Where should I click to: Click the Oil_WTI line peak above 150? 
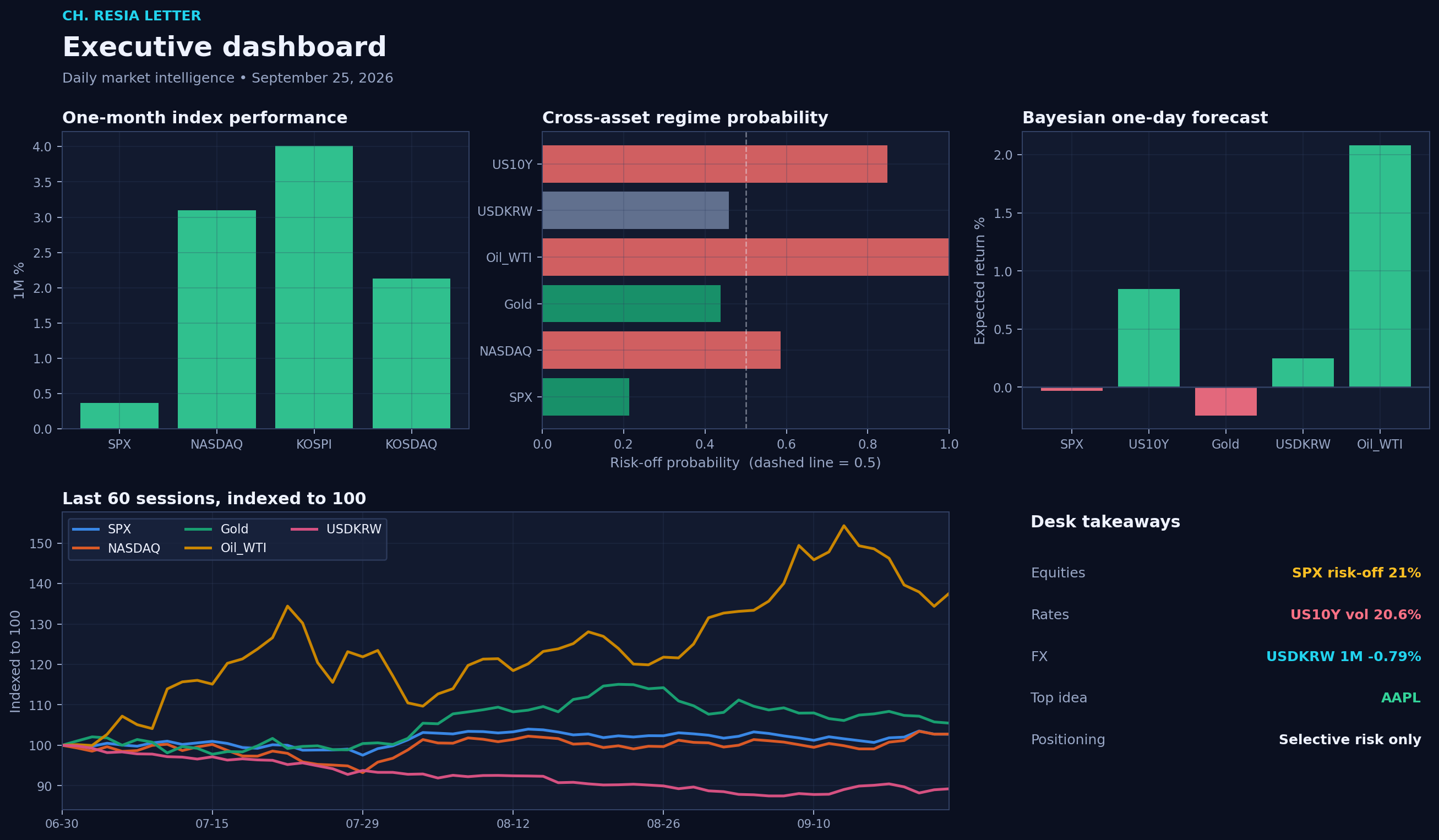[x=843, y=526]
